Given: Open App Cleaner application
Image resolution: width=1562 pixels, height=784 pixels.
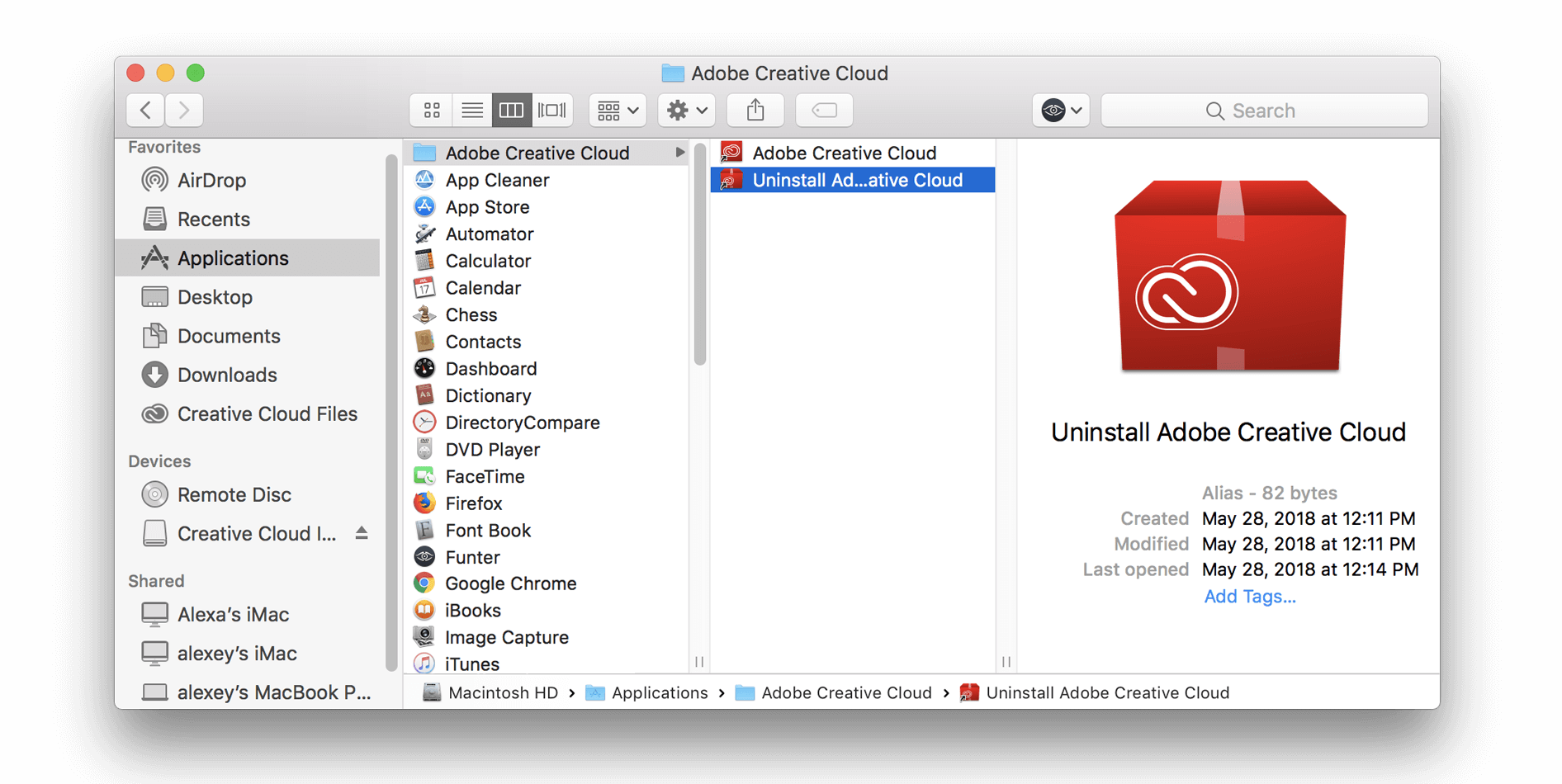Looking at the screenshot, I should click(x=495, y=180).
